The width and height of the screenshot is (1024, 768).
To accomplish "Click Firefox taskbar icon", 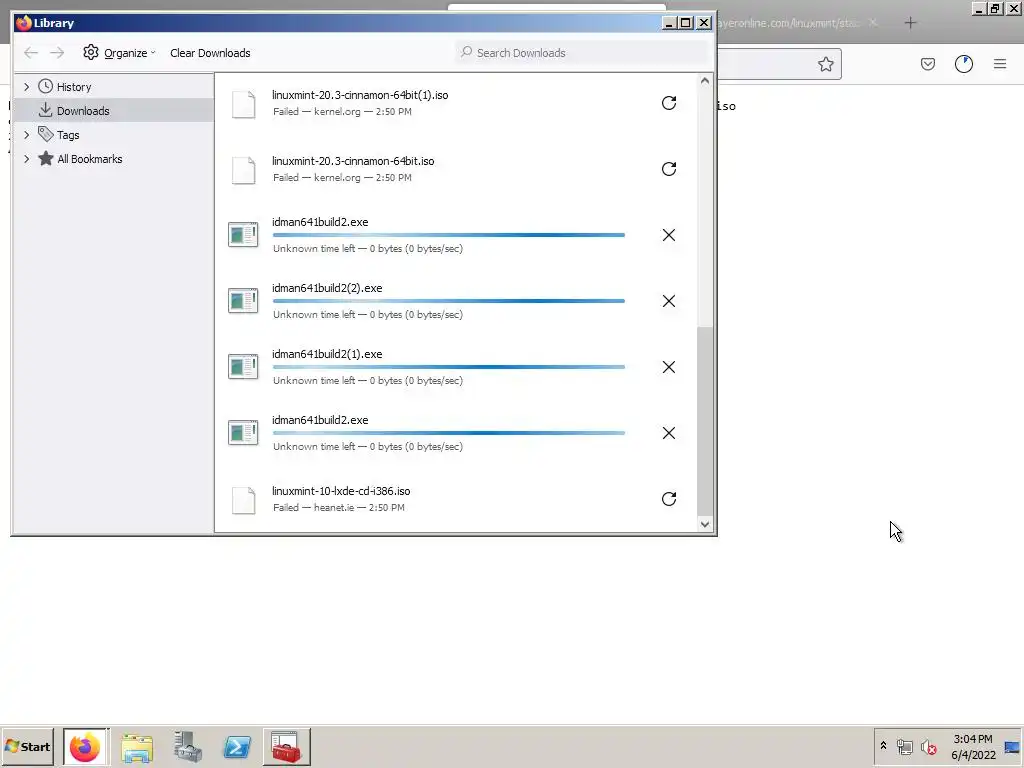I will (86, 746).
